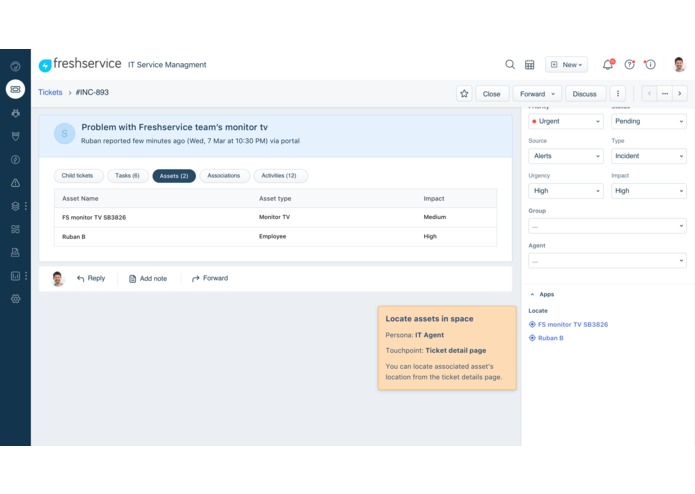Viewport: 695px width, 494px height.
Task: Go to the previous ticket arrow
Action: pyautogui.click(x=649, y=93)
